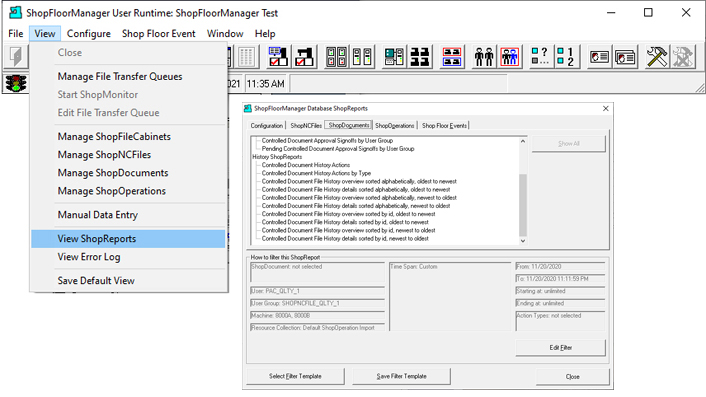Switch to the ShopNCFiles tab

(x=306, y=126)
